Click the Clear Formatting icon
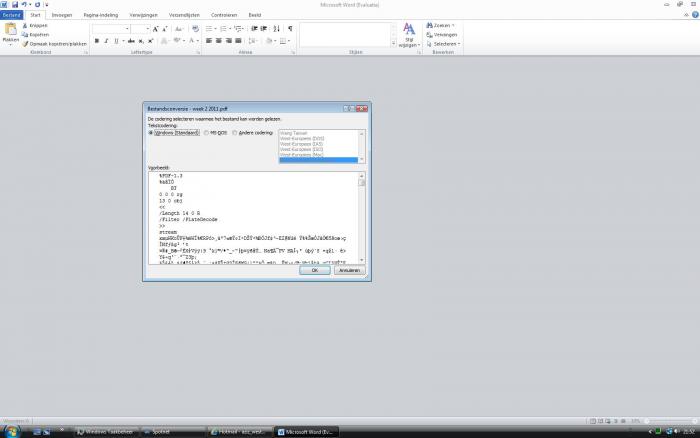This screenshot has height=438, width=700. (196, 29)
